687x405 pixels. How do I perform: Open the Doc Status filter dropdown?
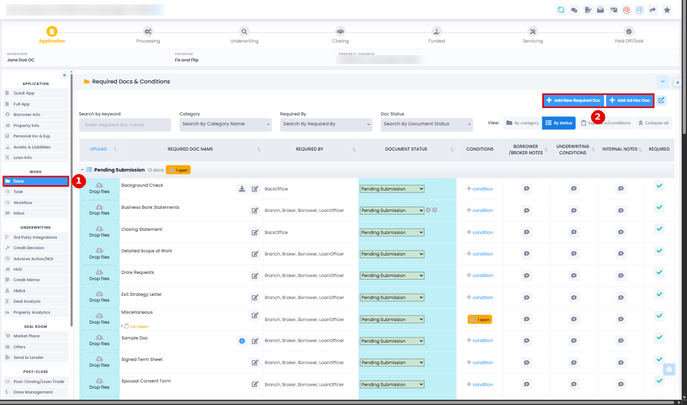(427, 124)
